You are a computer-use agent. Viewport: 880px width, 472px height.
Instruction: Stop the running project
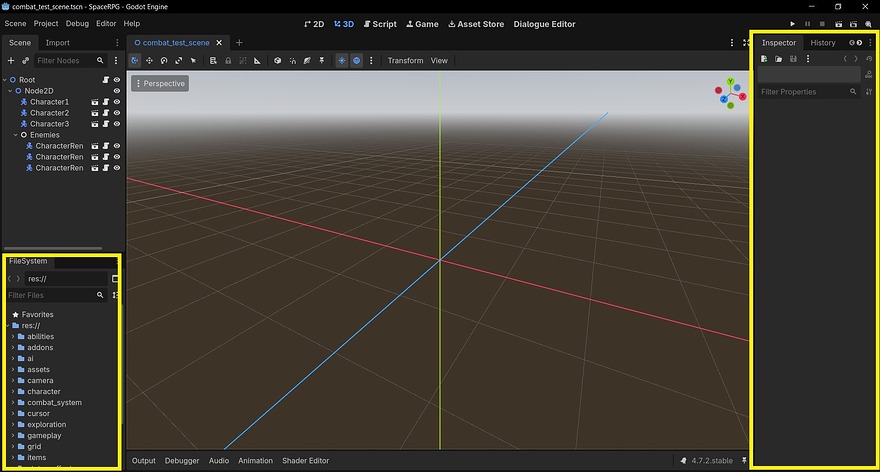point(822,24)
